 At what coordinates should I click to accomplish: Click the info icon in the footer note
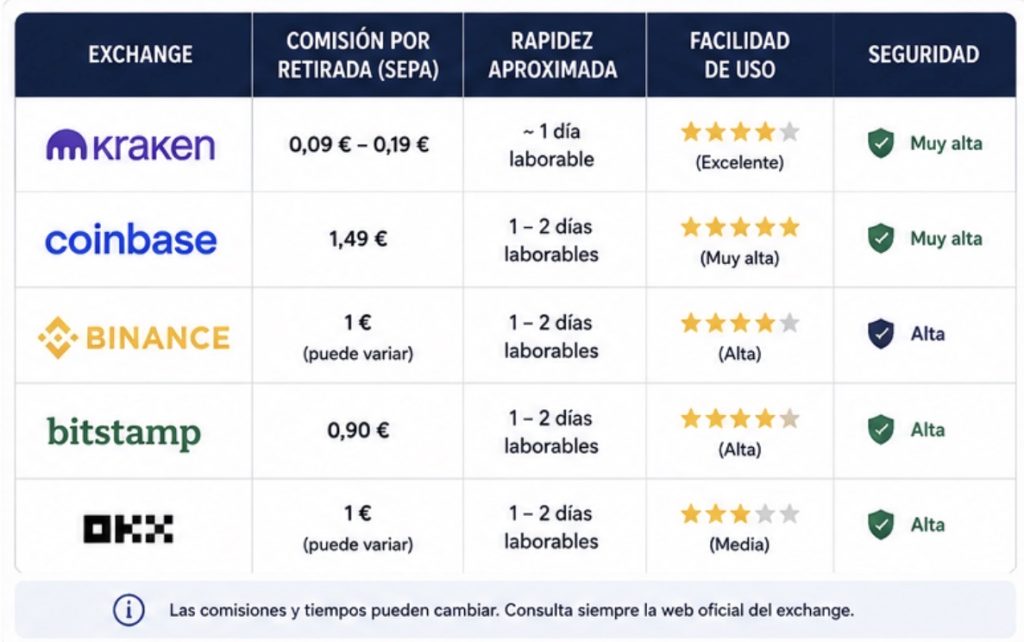[129, 610]
